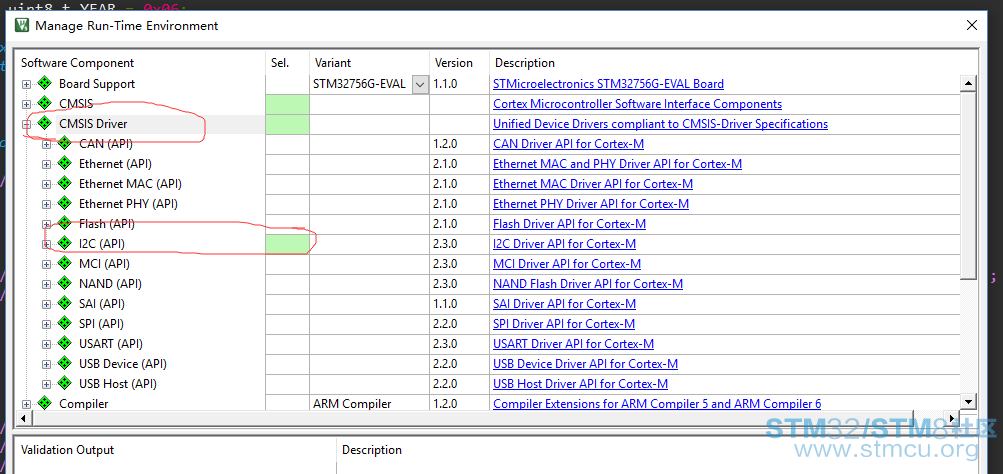
Task: Expand the SPI (API) node
Action: [x=46, y=324]
